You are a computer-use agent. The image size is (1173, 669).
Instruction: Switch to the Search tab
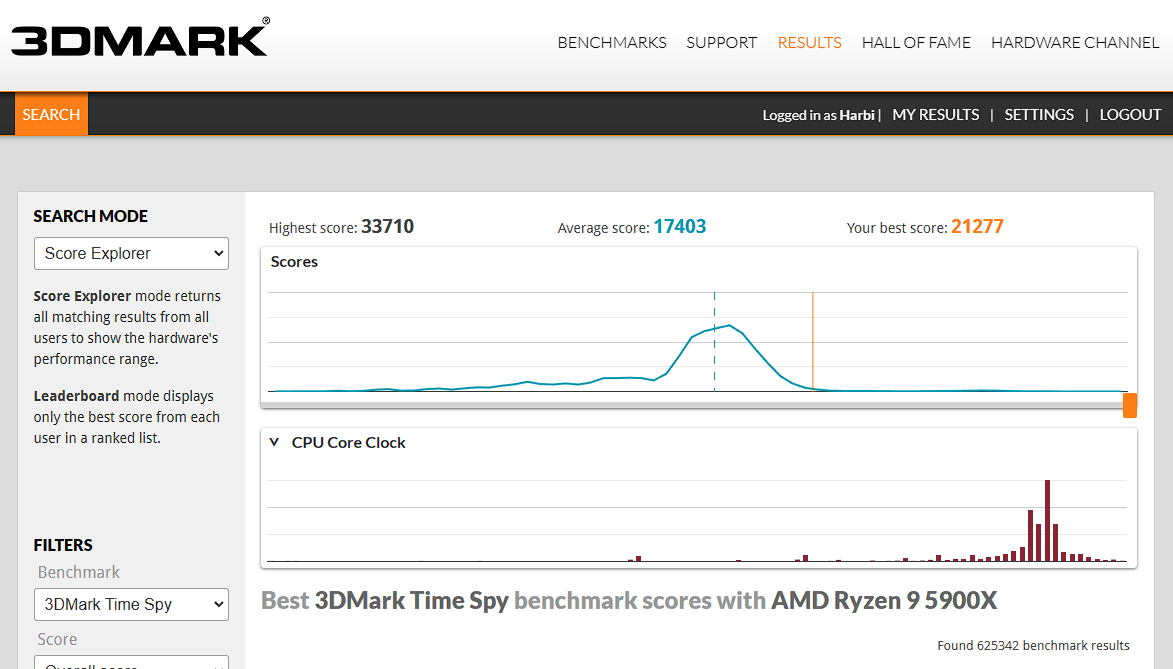tap(51, 114)
